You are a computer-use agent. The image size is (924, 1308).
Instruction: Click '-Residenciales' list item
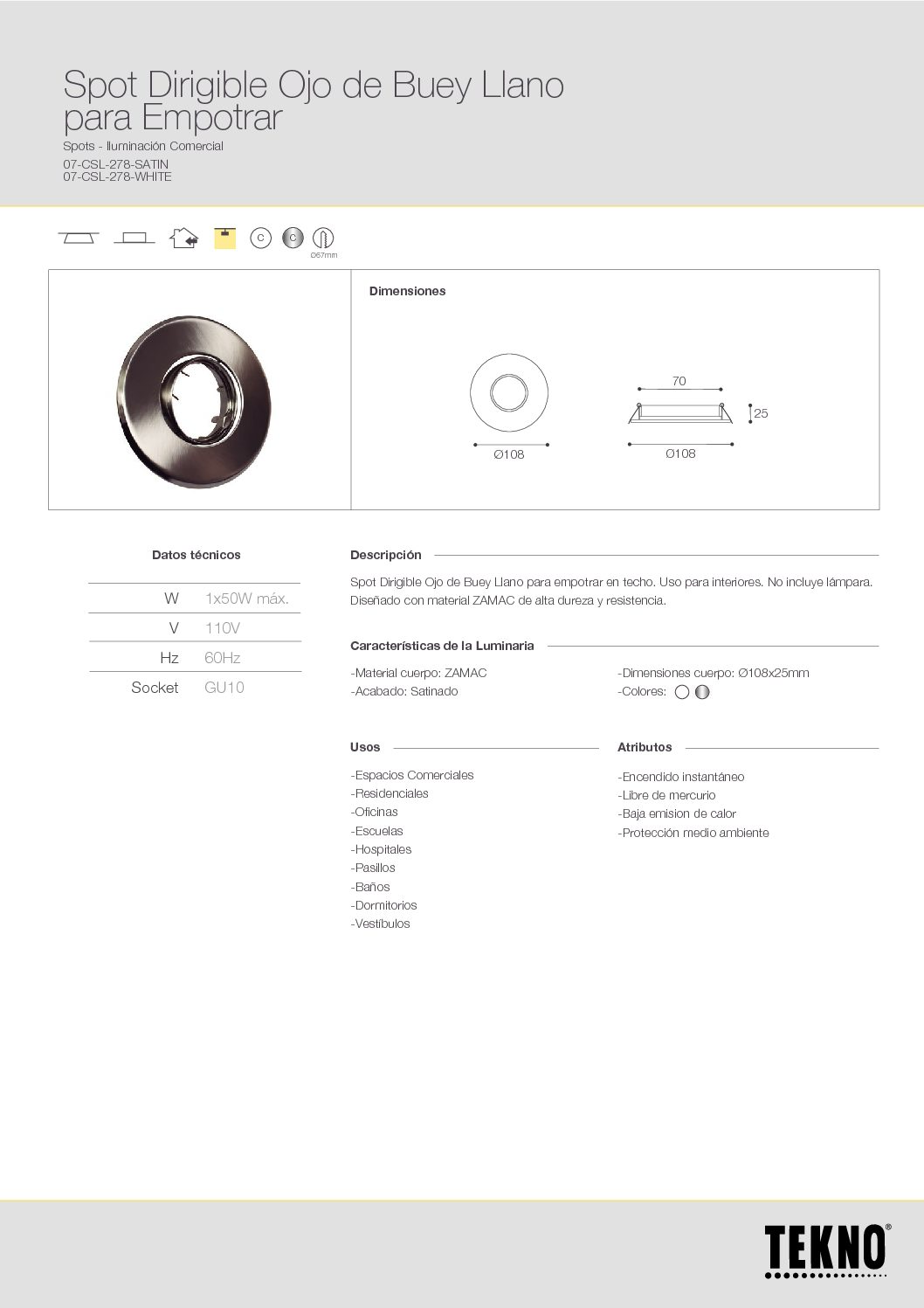[x=390, y=793]
